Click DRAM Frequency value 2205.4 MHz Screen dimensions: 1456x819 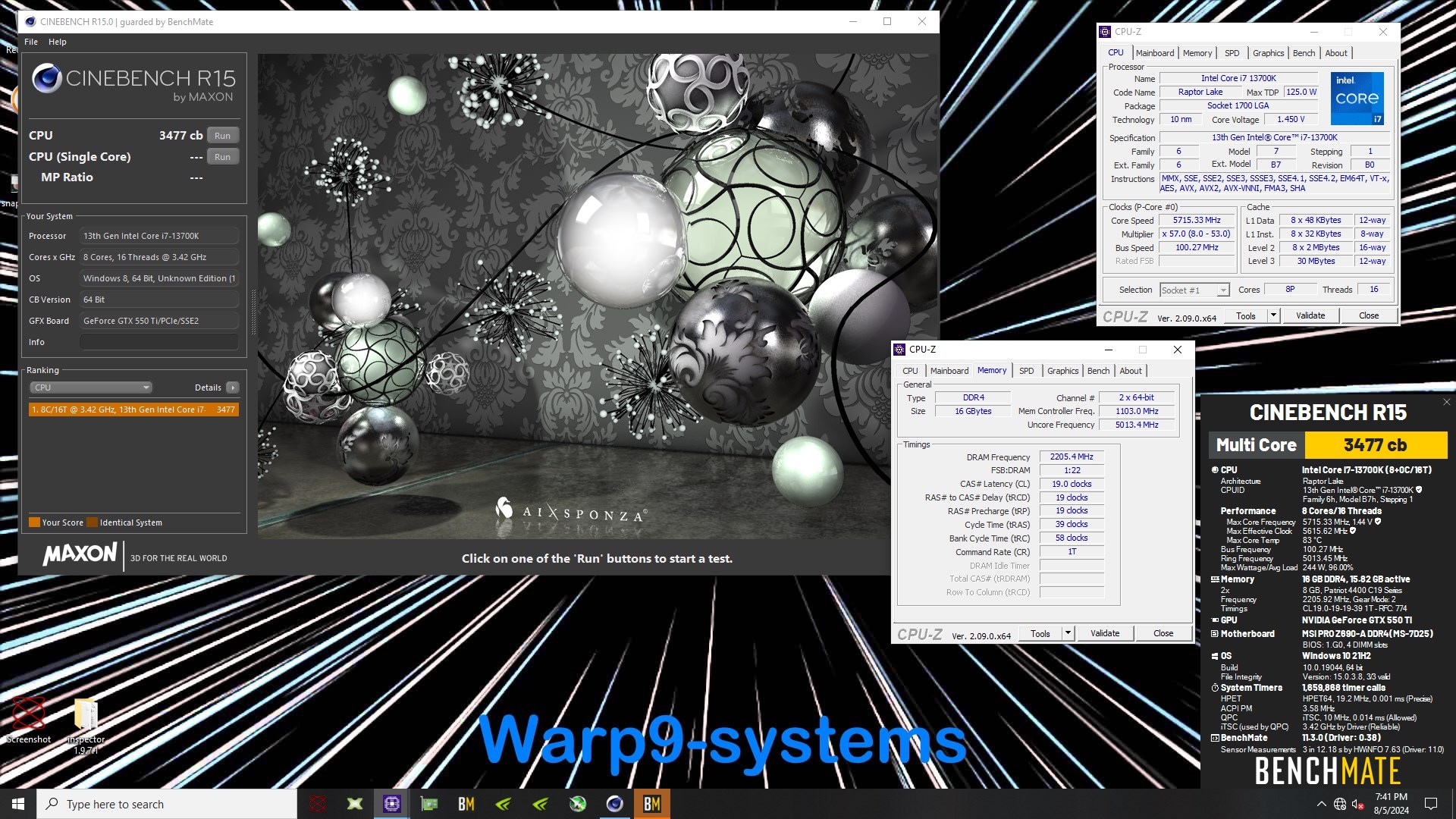[x=1072, y=457]
